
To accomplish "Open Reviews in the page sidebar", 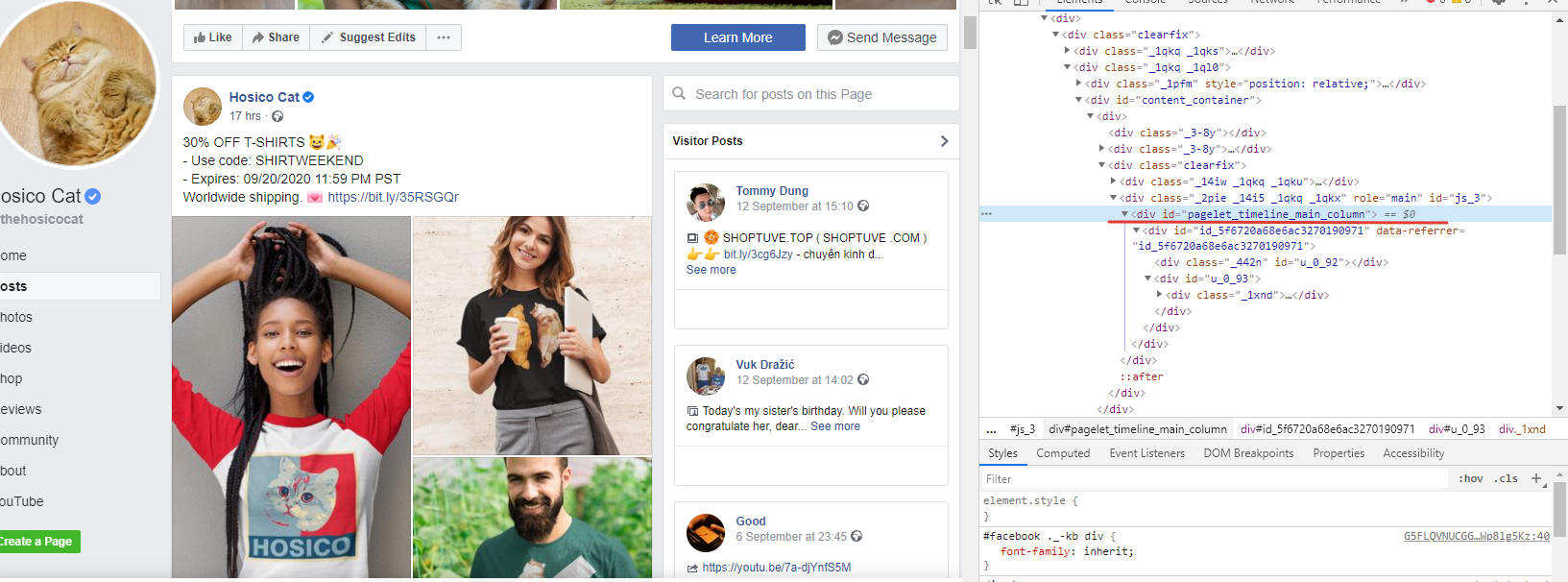I will [x=21, y=409].
